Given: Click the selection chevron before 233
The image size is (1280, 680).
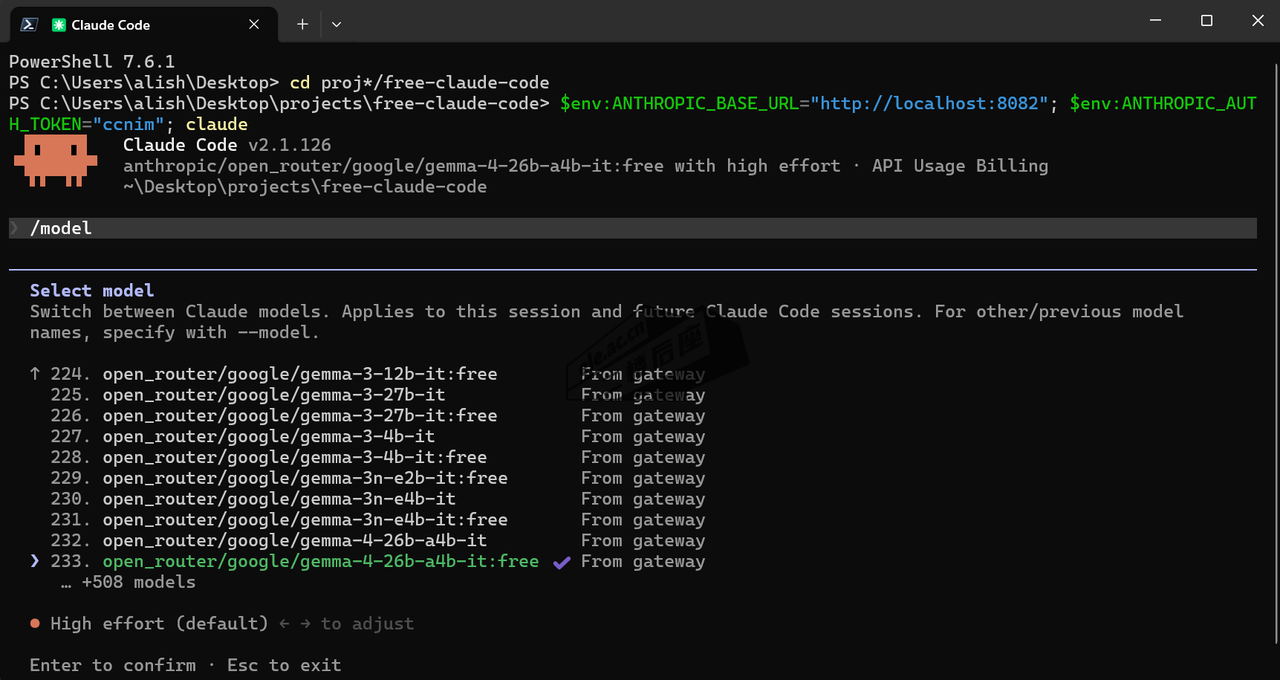Looking at the screenshot, I should [35, 562].
